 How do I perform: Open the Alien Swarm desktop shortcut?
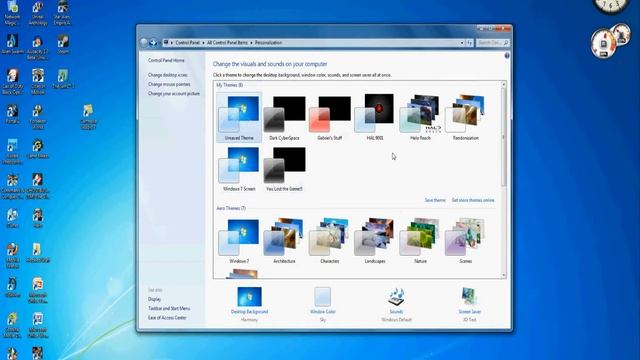point(12,44)
